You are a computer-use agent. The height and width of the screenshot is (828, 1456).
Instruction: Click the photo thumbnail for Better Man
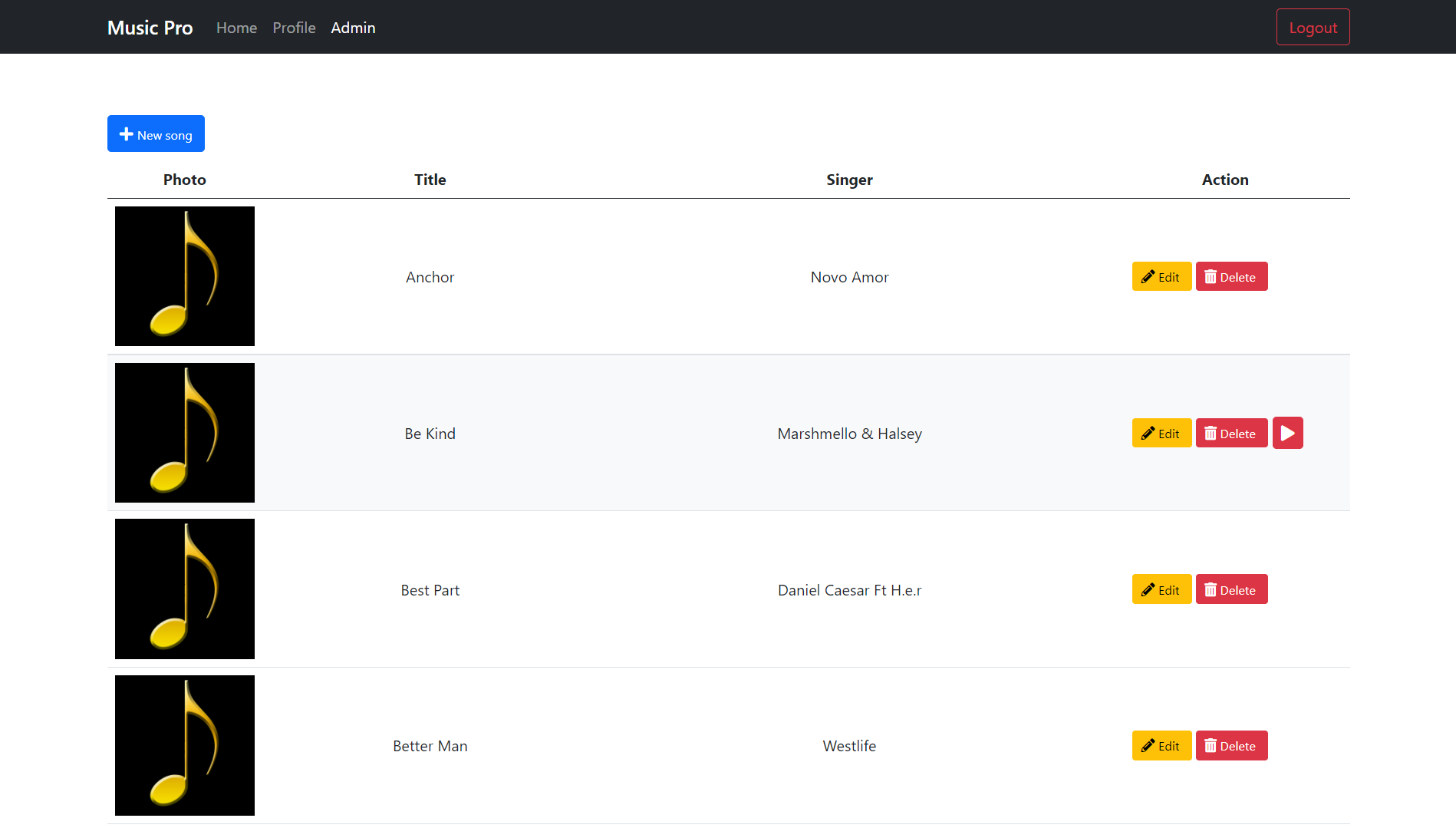184,745
